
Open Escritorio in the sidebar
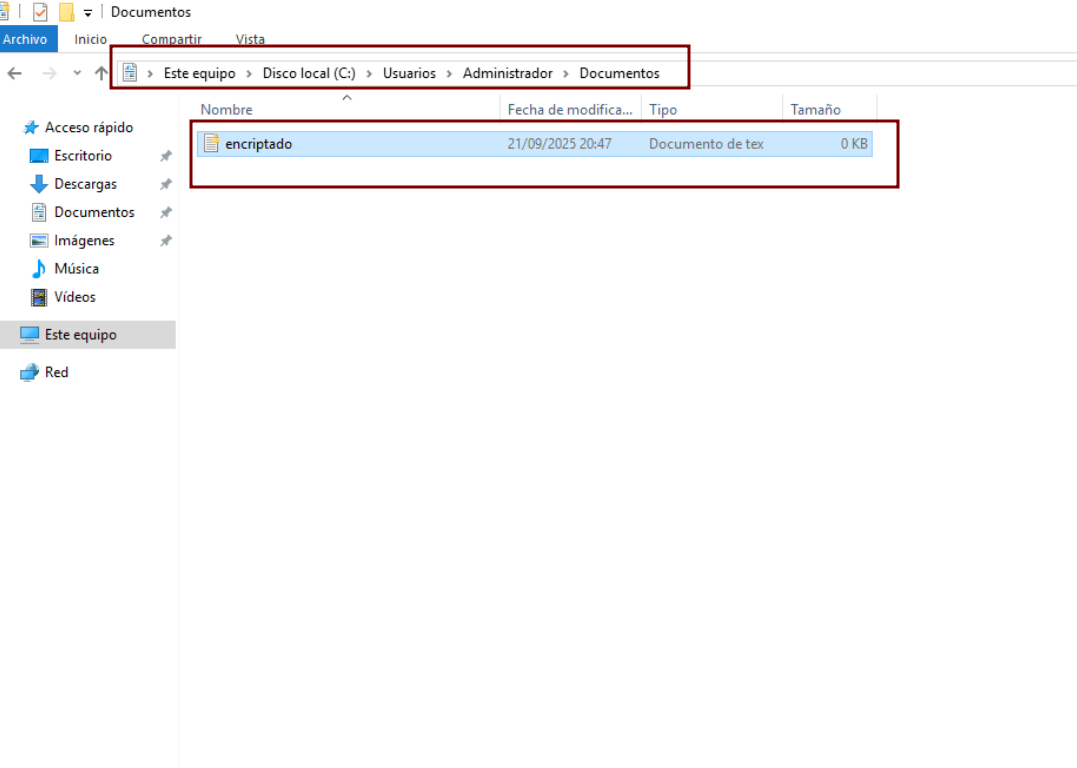click(x=83, y=155)
